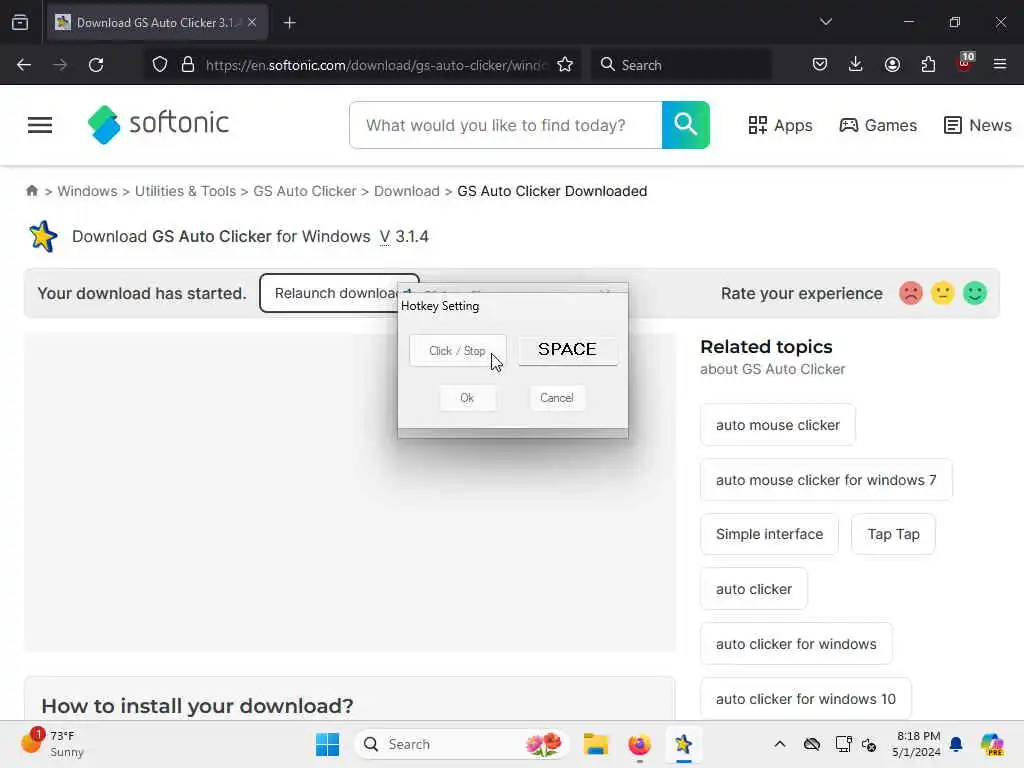
Task: Click the cloud sync tray icon
Action: (x=812, y=744)
